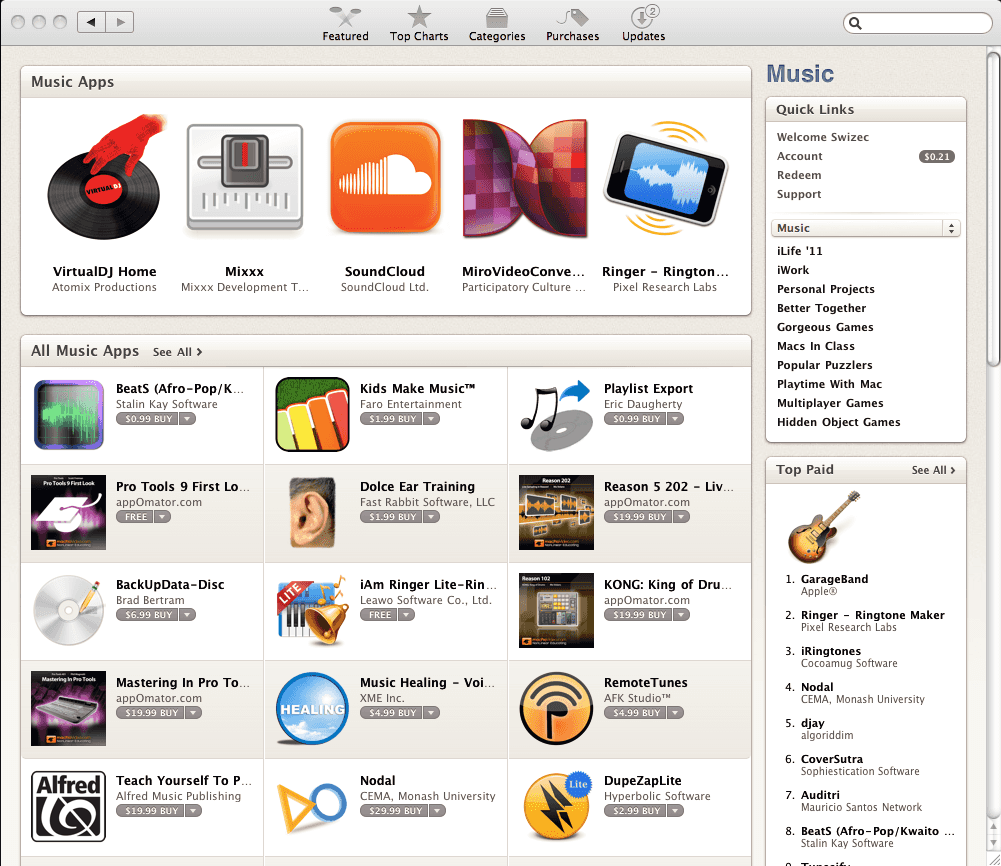
Task: Click the Reason 5 202 app icon
Action: pyautogui.click(x=556, y=512)
